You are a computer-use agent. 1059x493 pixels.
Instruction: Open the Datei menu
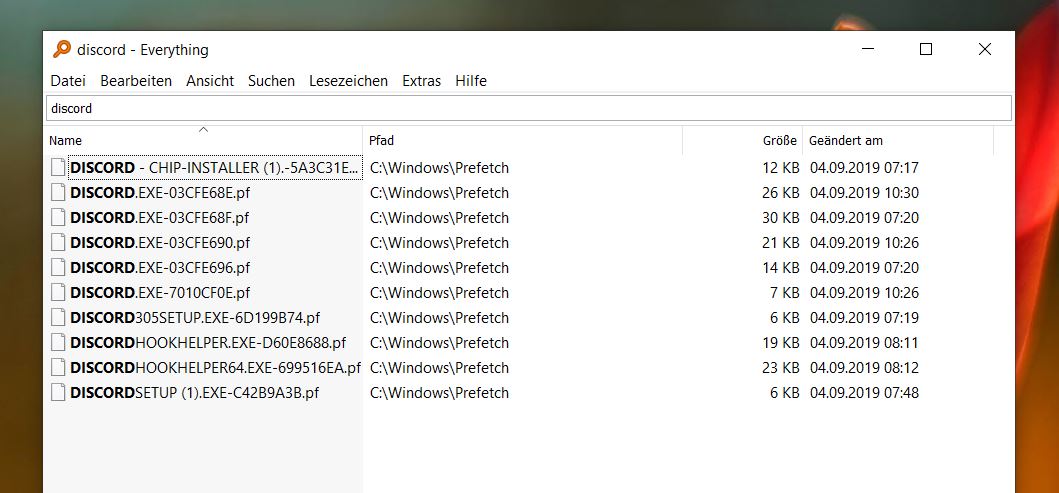point(68,81)
